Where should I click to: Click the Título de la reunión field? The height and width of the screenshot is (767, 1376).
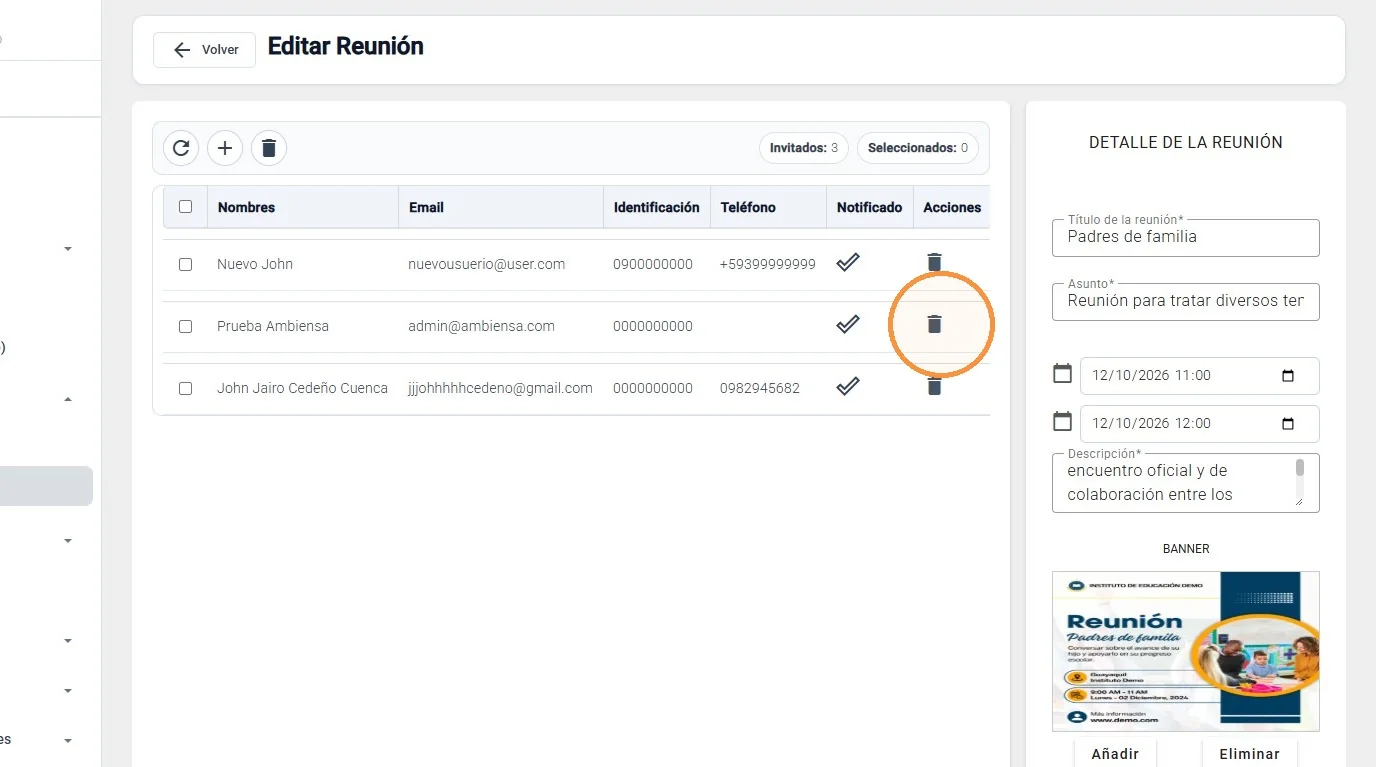1186,237
